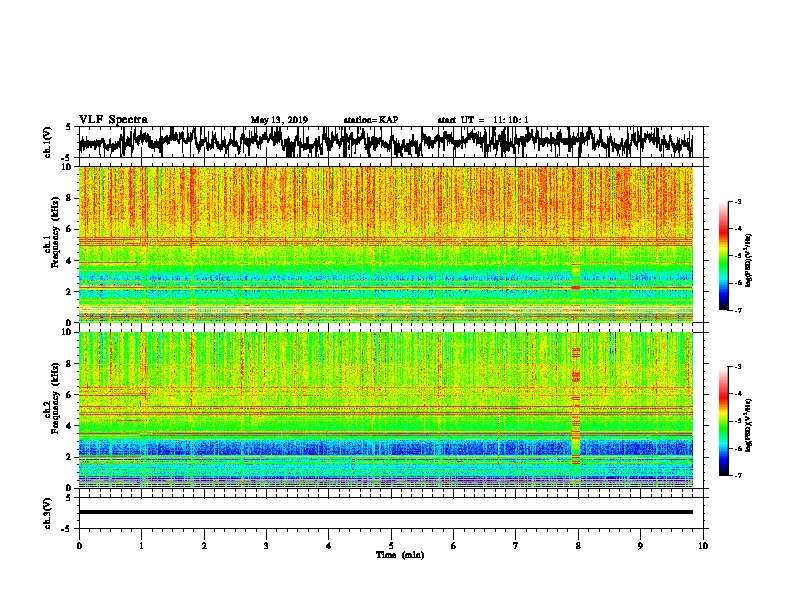The width and height of the screenshot is (792, 612).
Task: Click the x-axis tick label "3"
Action: [x=266, y=546]
